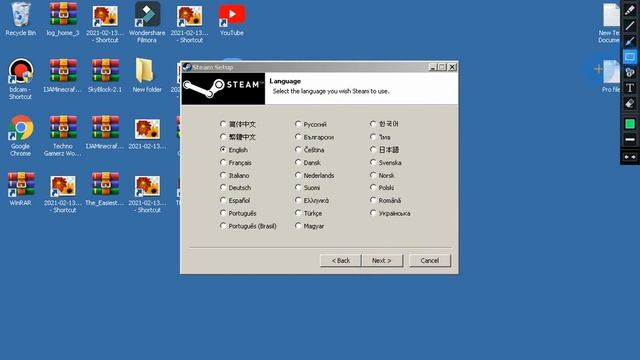Select the arrow drawing tool
640x360 pixels.
tap(630, 41)
